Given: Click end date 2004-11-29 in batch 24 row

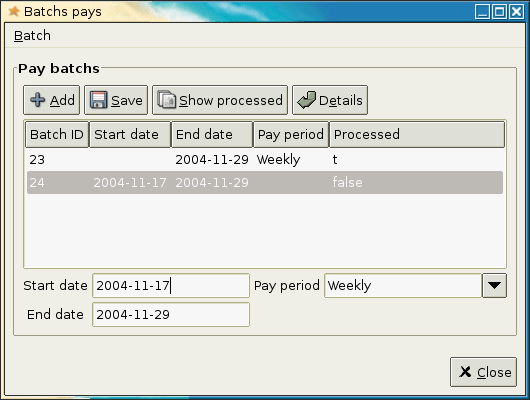Looking at the screenshot, I should pos(212,183).
